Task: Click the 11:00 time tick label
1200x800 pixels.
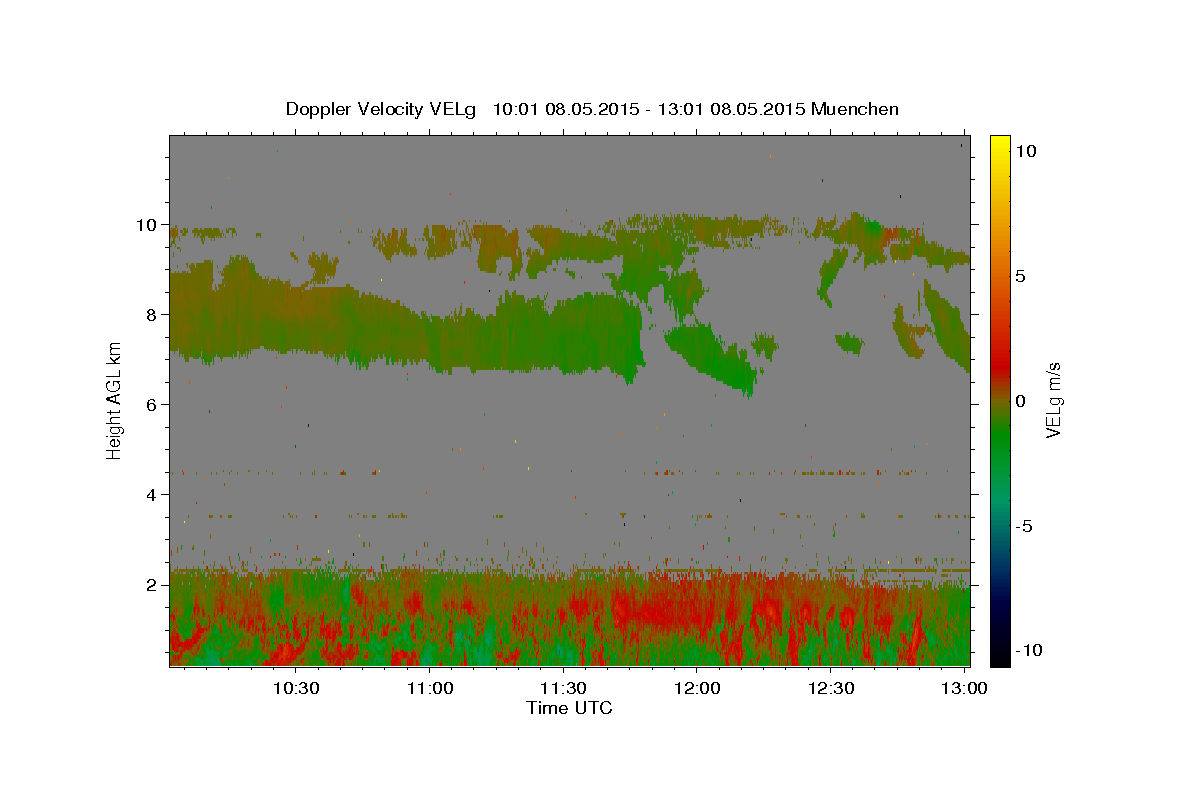Action: (431, 688)
